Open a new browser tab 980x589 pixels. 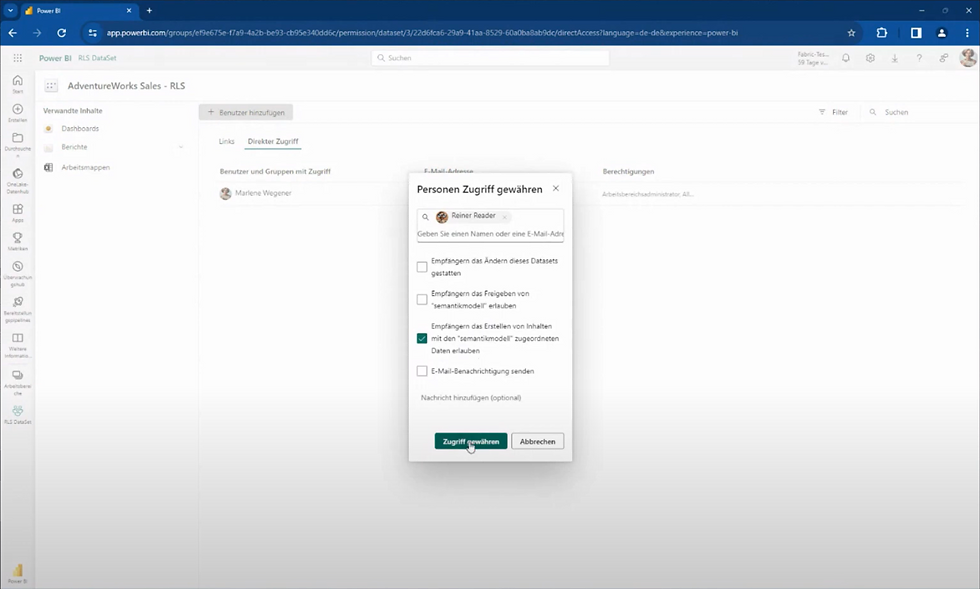click(149, 11)
